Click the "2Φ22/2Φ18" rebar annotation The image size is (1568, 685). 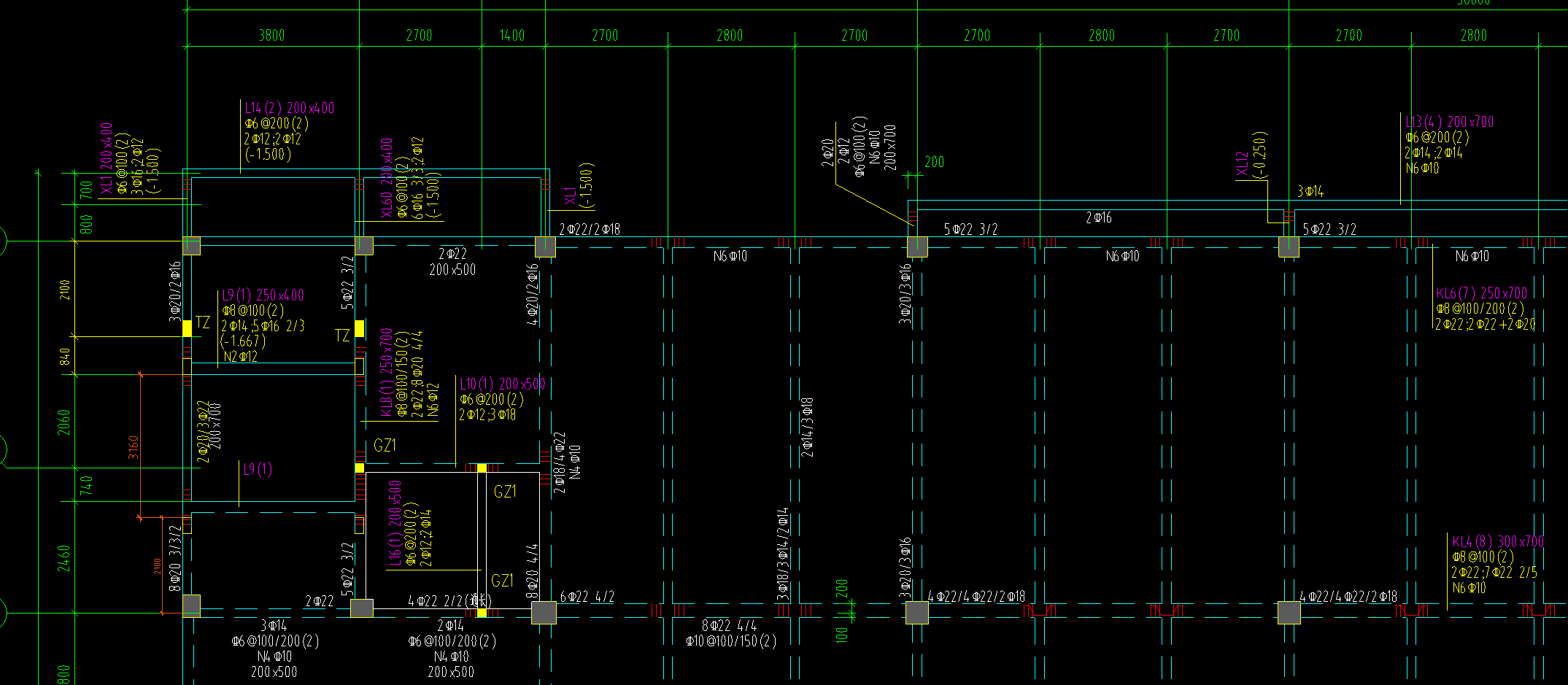click(x=590, y=229)
